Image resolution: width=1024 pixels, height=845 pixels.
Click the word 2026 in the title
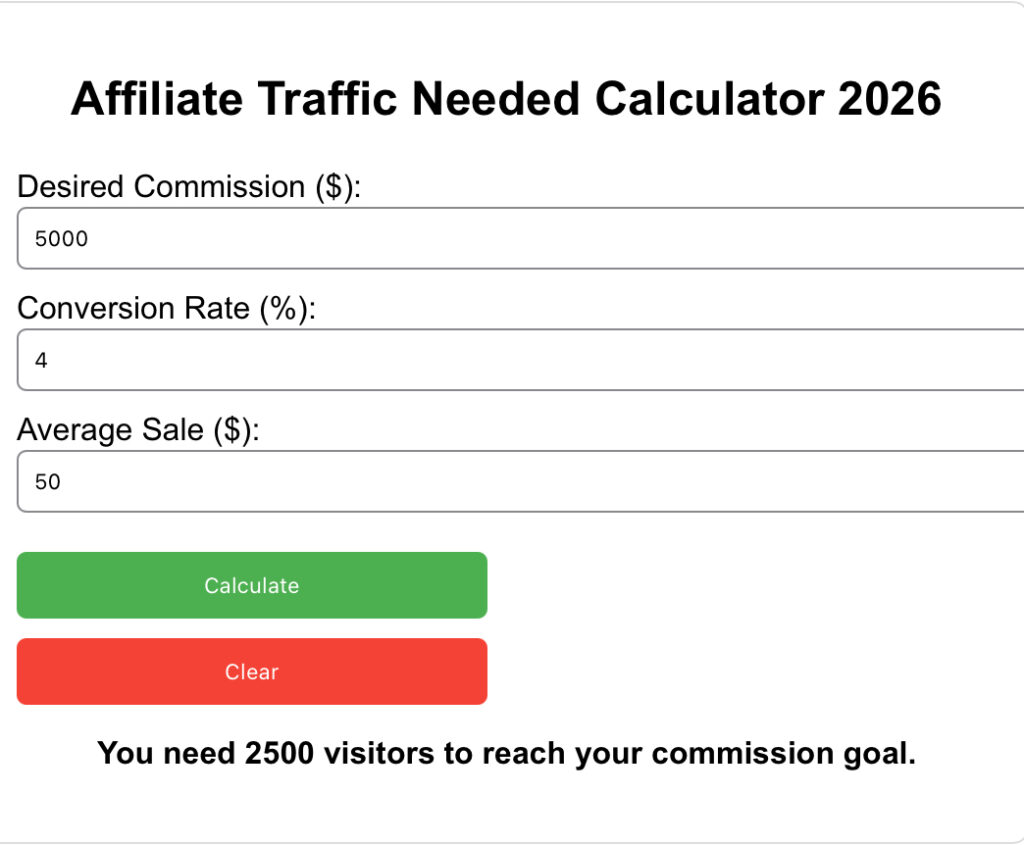click(889, 98)
